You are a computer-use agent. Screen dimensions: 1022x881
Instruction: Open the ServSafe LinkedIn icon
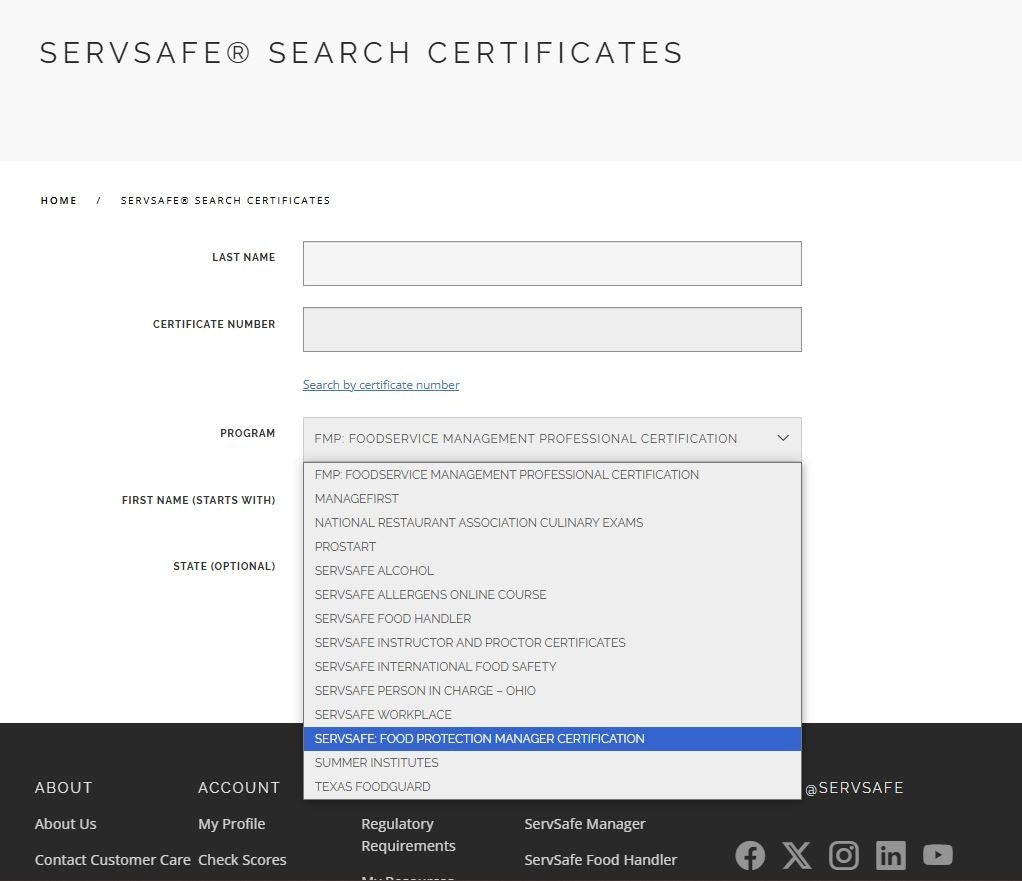[890, 855]
